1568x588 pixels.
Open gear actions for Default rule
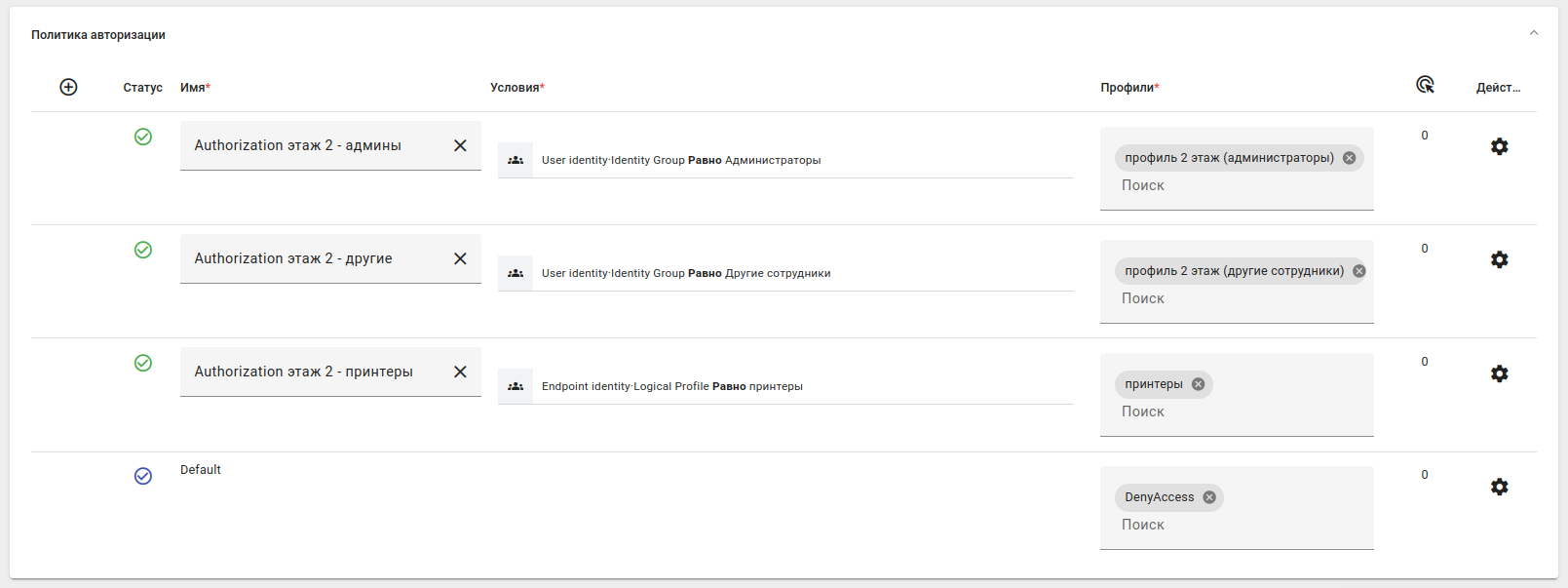coord(1499,487)
